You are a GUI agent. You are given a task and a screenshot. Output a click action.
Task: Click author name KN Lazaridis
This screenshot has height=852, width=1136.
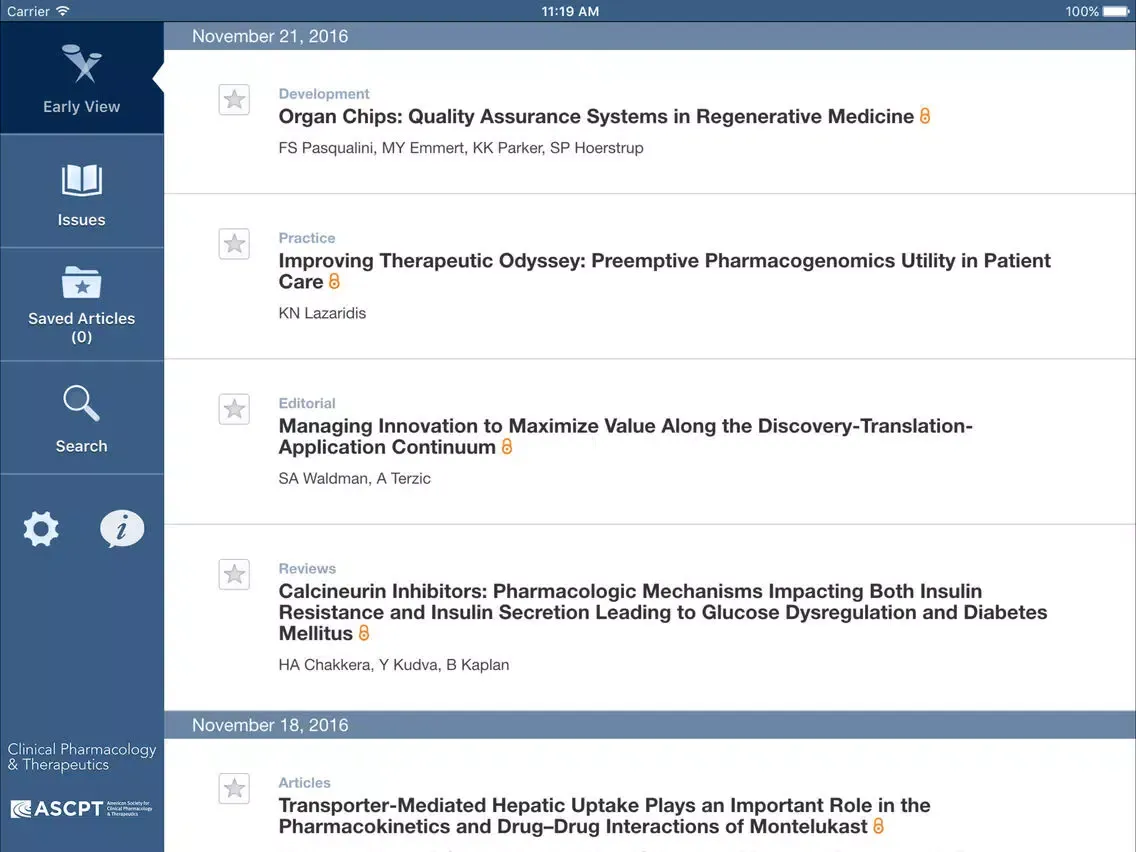point(322,312)
